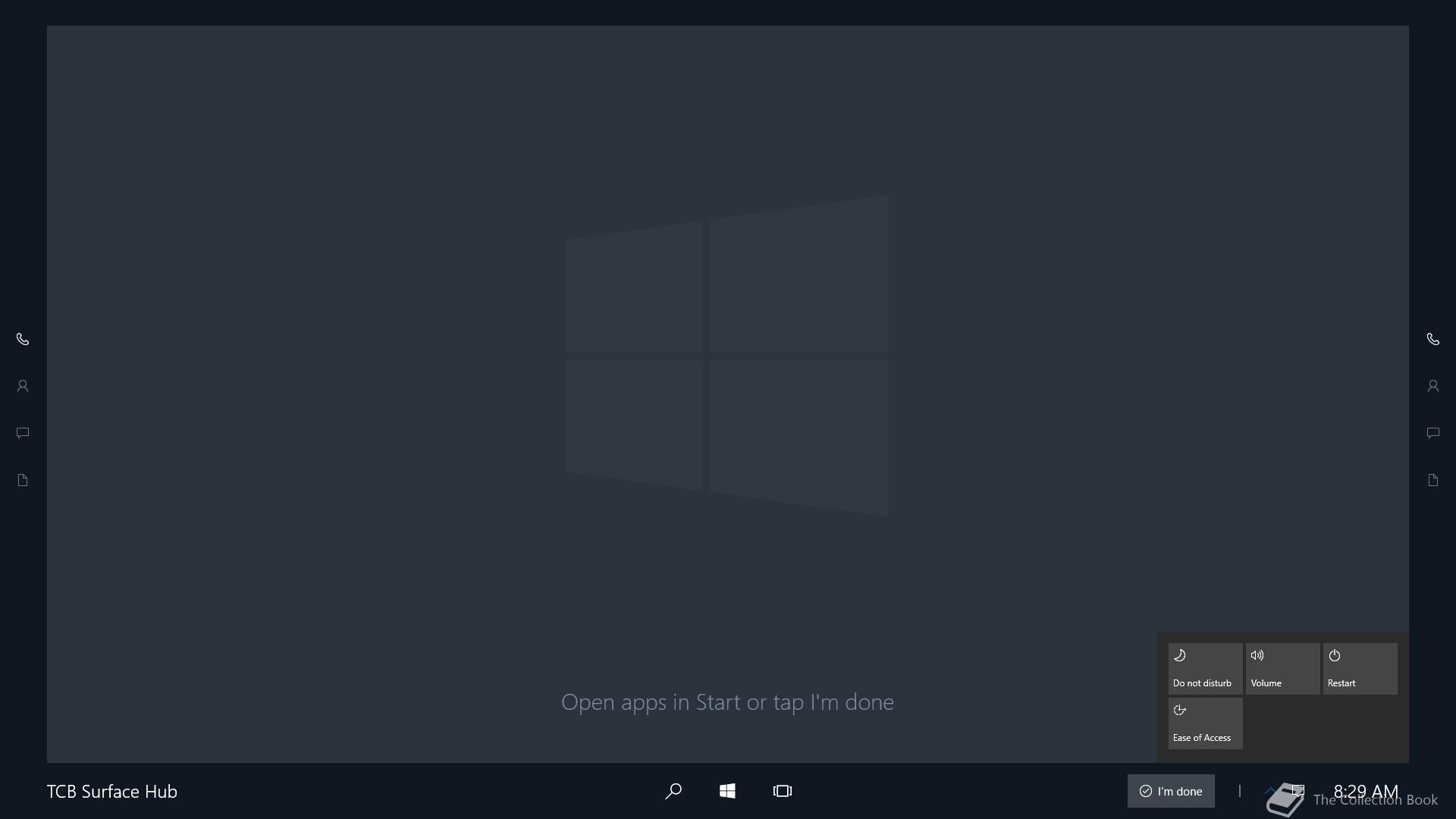
Task: Tap the I'm done button
Action: click(x=1171, y=791)
